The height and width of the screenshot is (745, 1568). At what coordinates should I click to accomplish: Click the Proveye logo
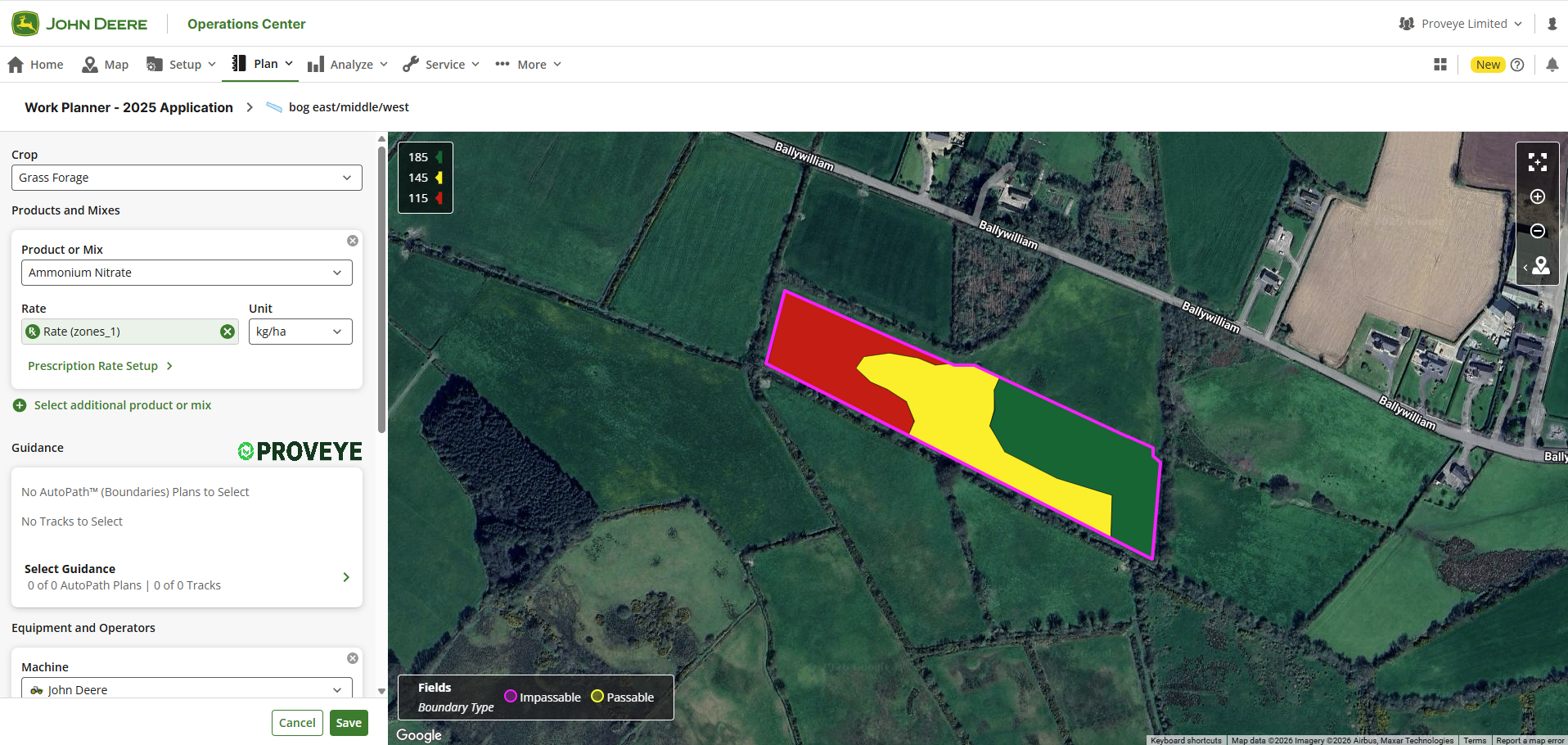(300, 451)
